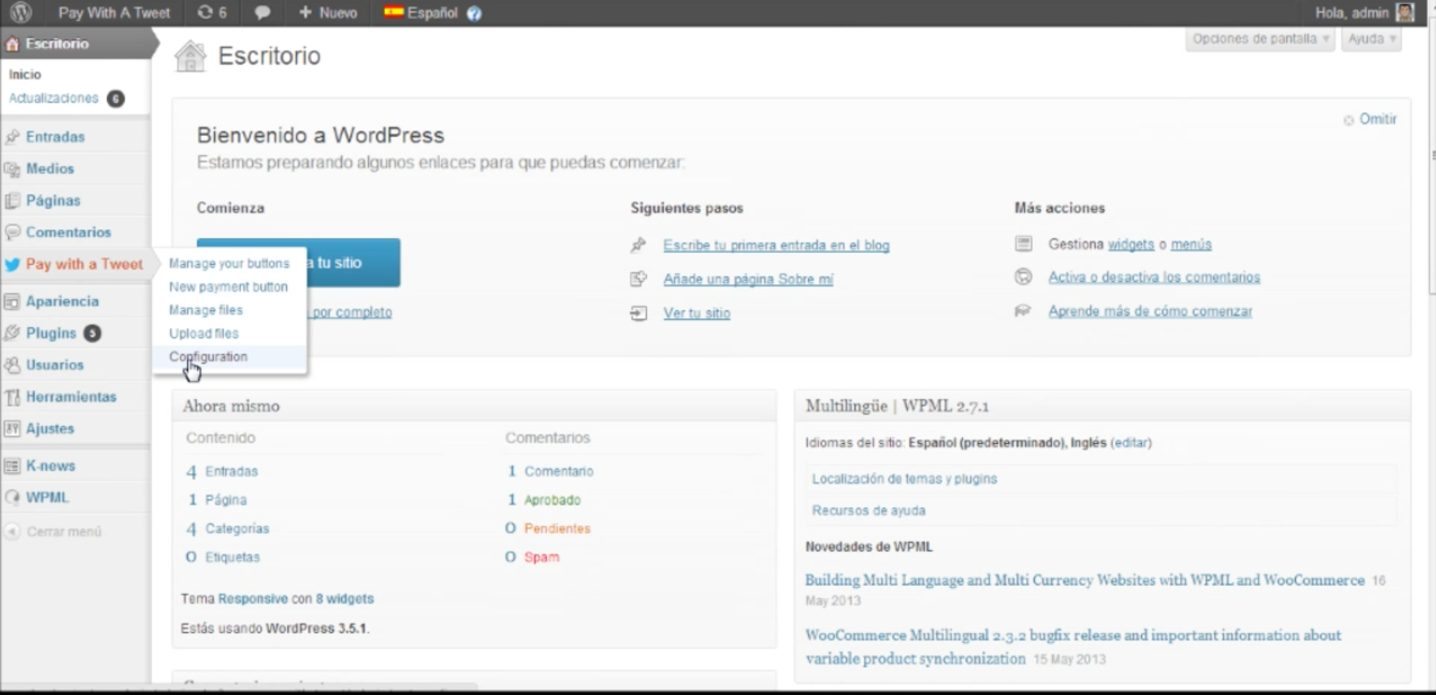Open the 8 widgets link
This screenshot has height=695, width=1436.
coord(345,599)
